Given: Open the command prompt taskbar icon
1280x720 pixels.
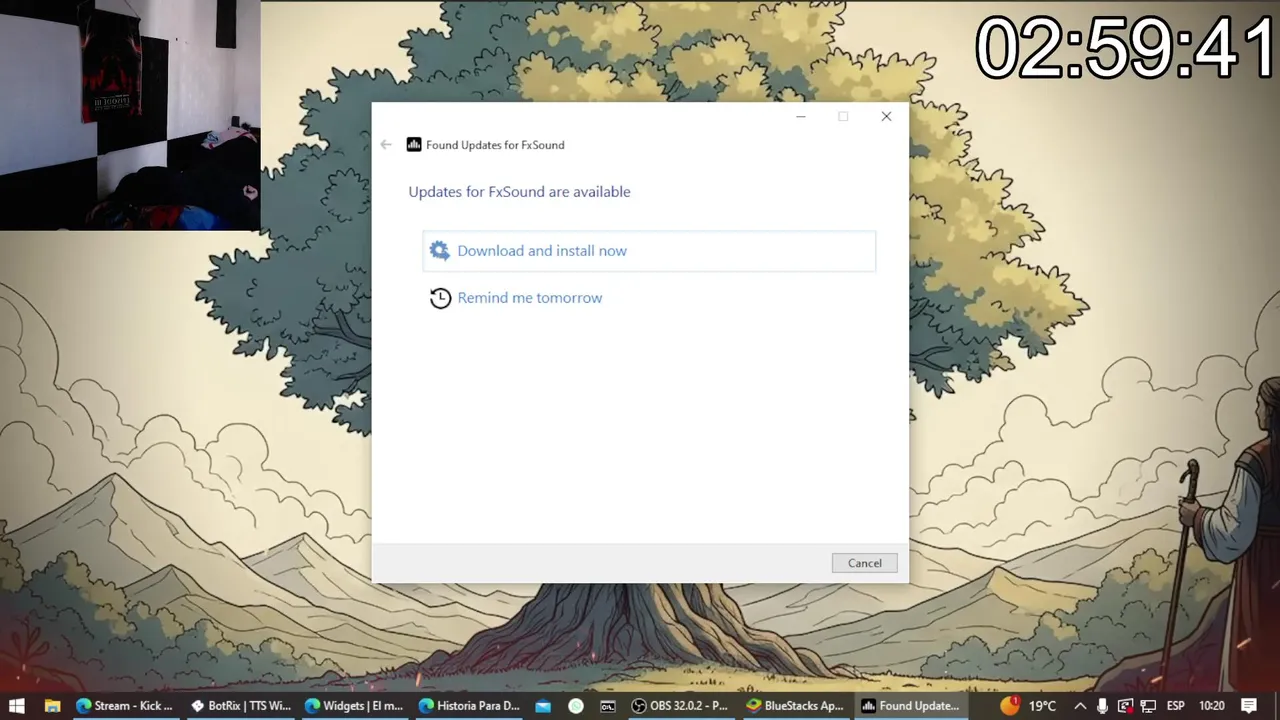Looking at the screenshot, I should (608, 706).
